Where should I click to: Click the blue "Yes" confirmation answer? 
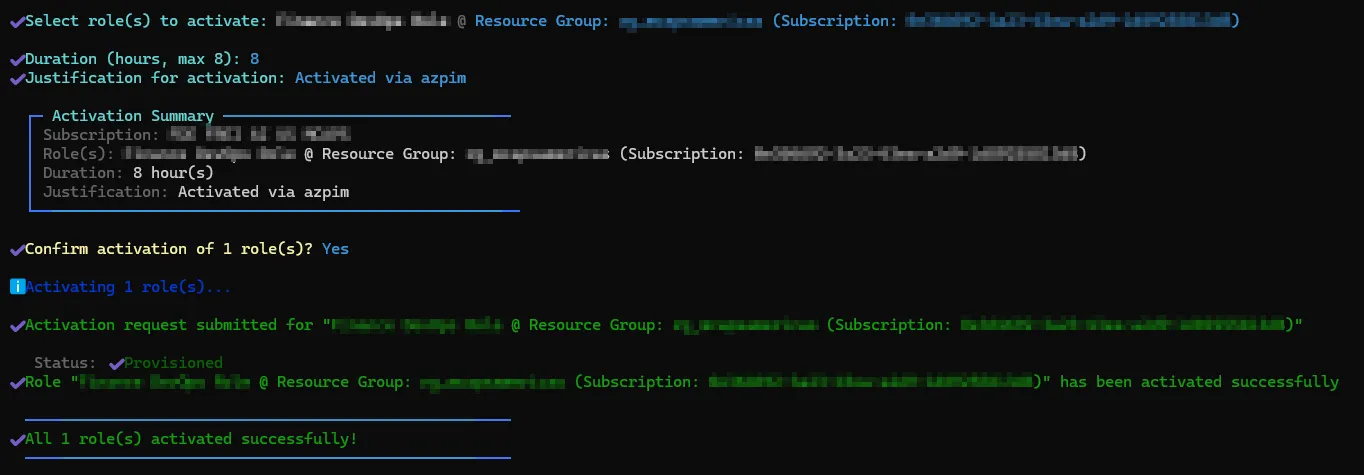point(335,249)
